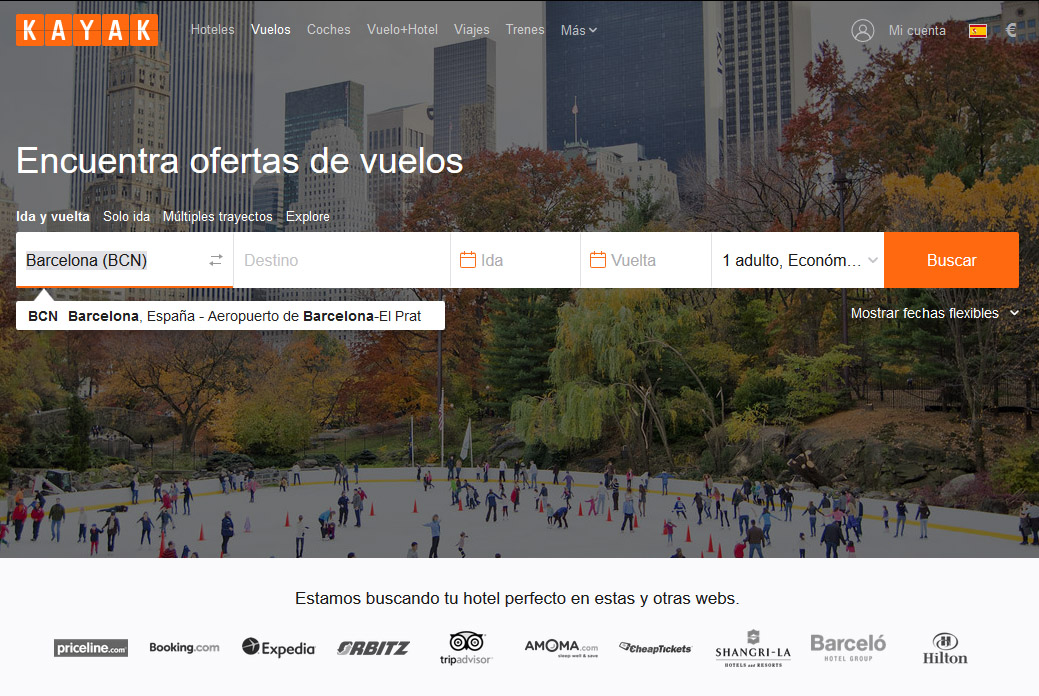Go to the Hoteles tab
1039x696 pixels.
(212, 30)
